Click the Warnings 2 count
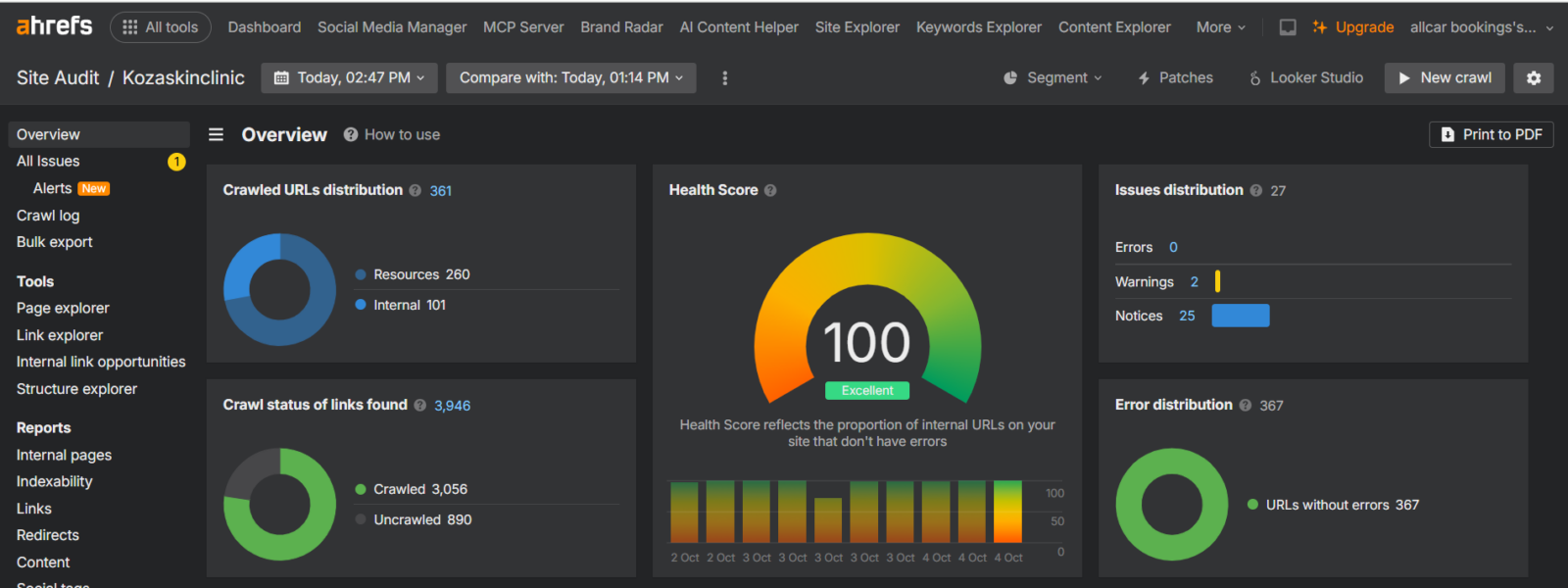 [x=1194, y=281]
